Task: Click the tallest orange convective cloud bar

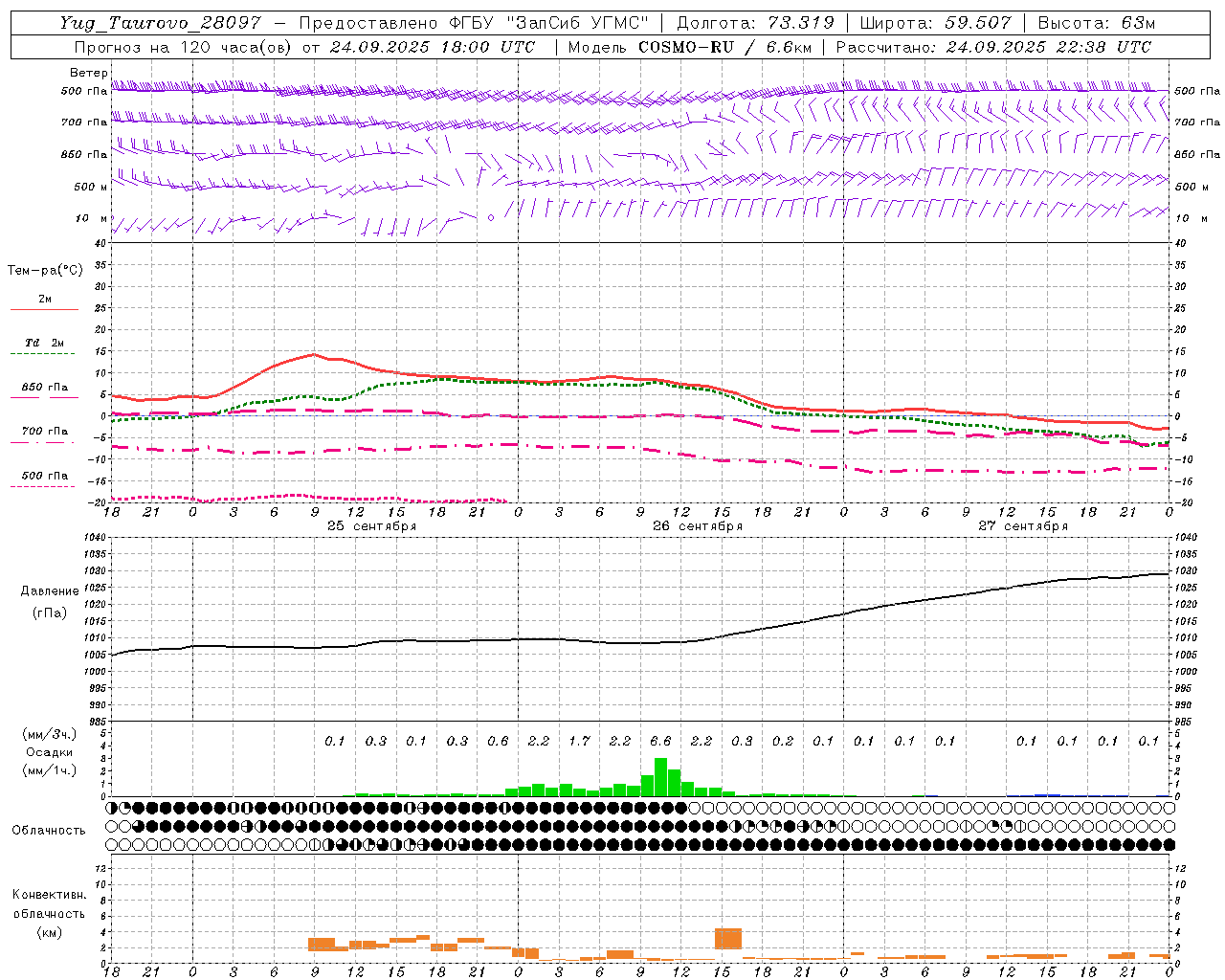Action: (x=728, y=938)
